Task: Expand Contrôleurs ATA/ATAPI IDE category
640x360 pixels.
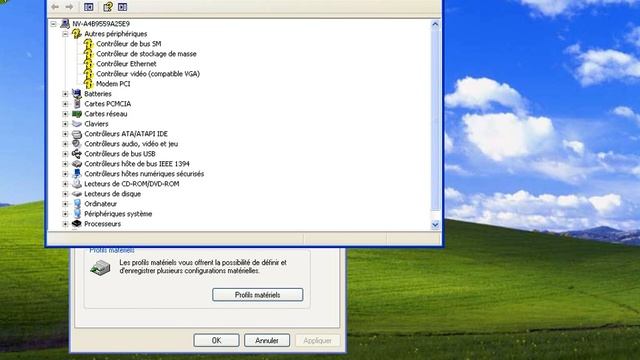Action: tap(65, 134)
